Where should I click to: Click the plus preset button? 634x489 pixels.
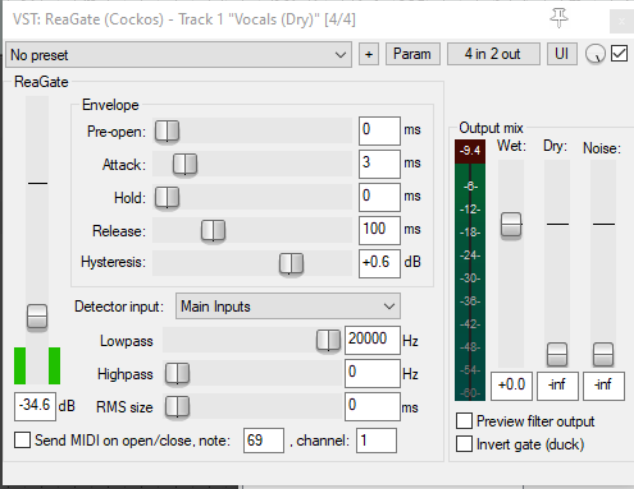click(369, 54)
